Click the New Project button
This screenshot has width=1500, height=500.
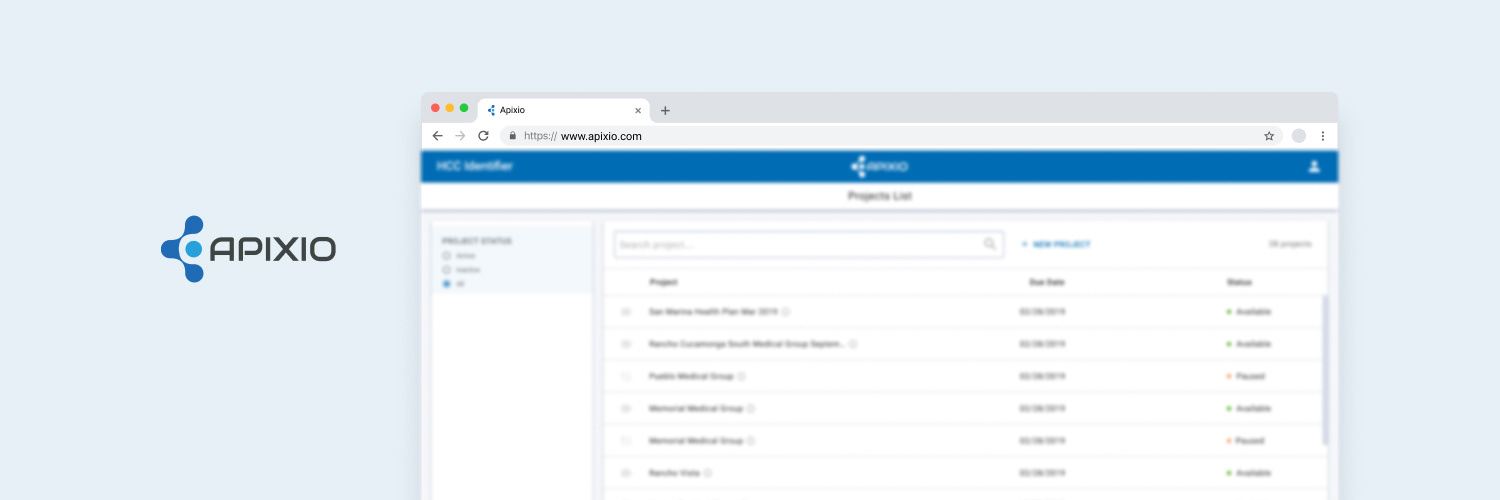point(1056,244)
